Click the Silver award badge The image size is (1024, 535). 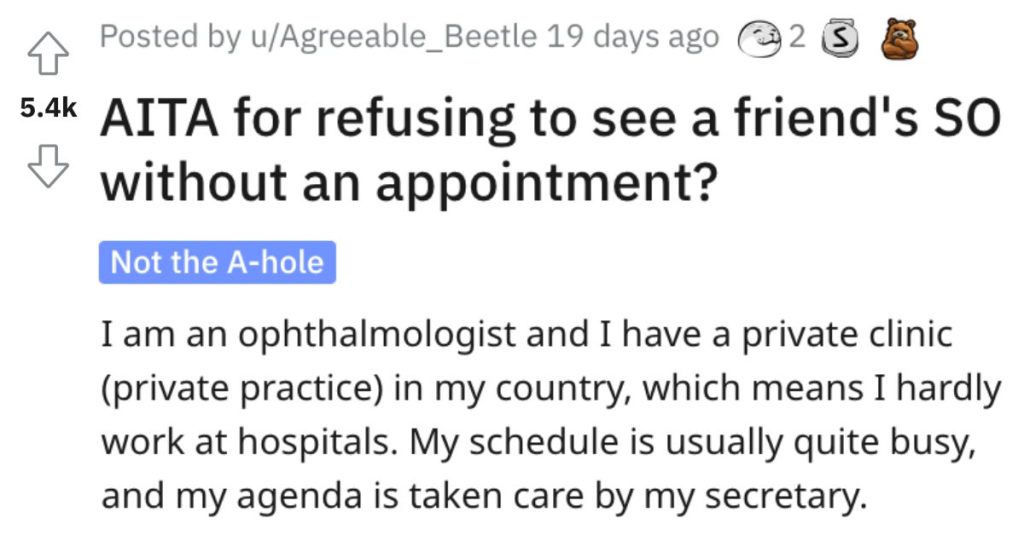pyautogui.click(x=839, y=39)
